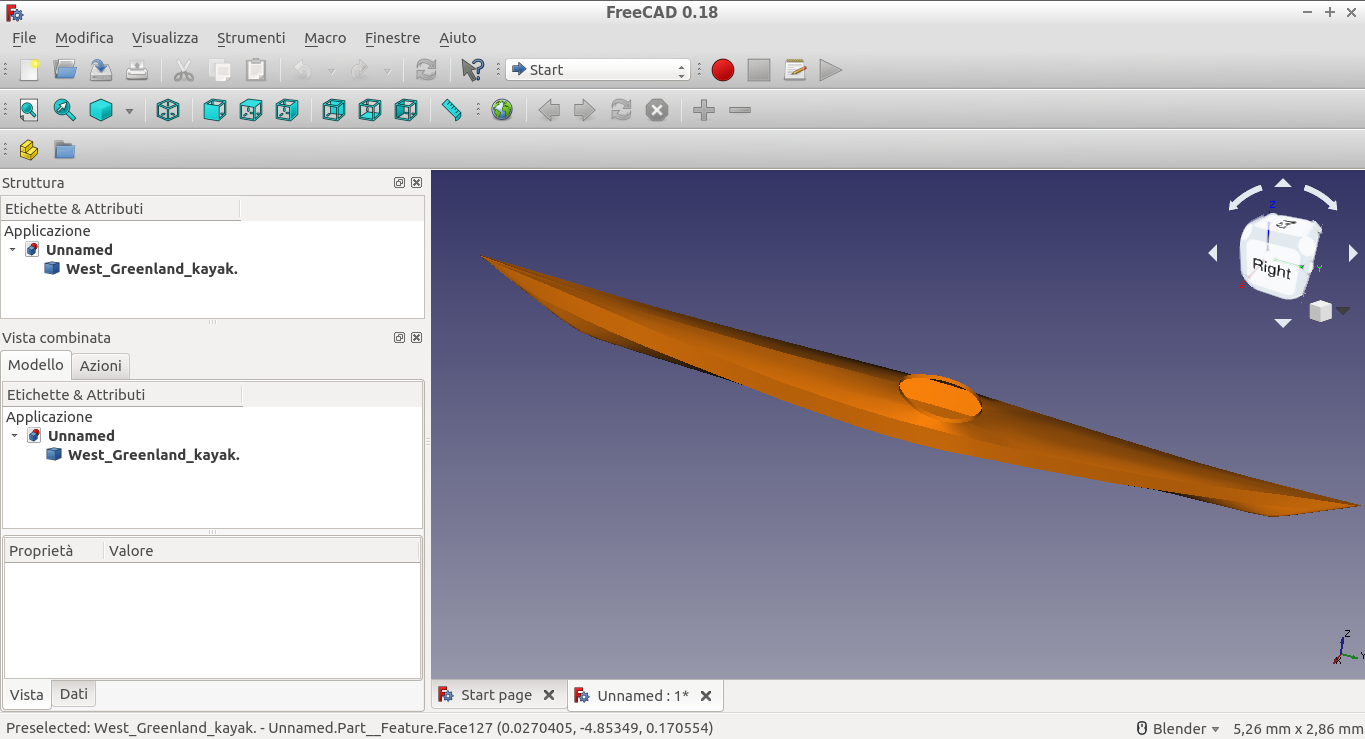Start macro recording with the red circle

[723, 70]
